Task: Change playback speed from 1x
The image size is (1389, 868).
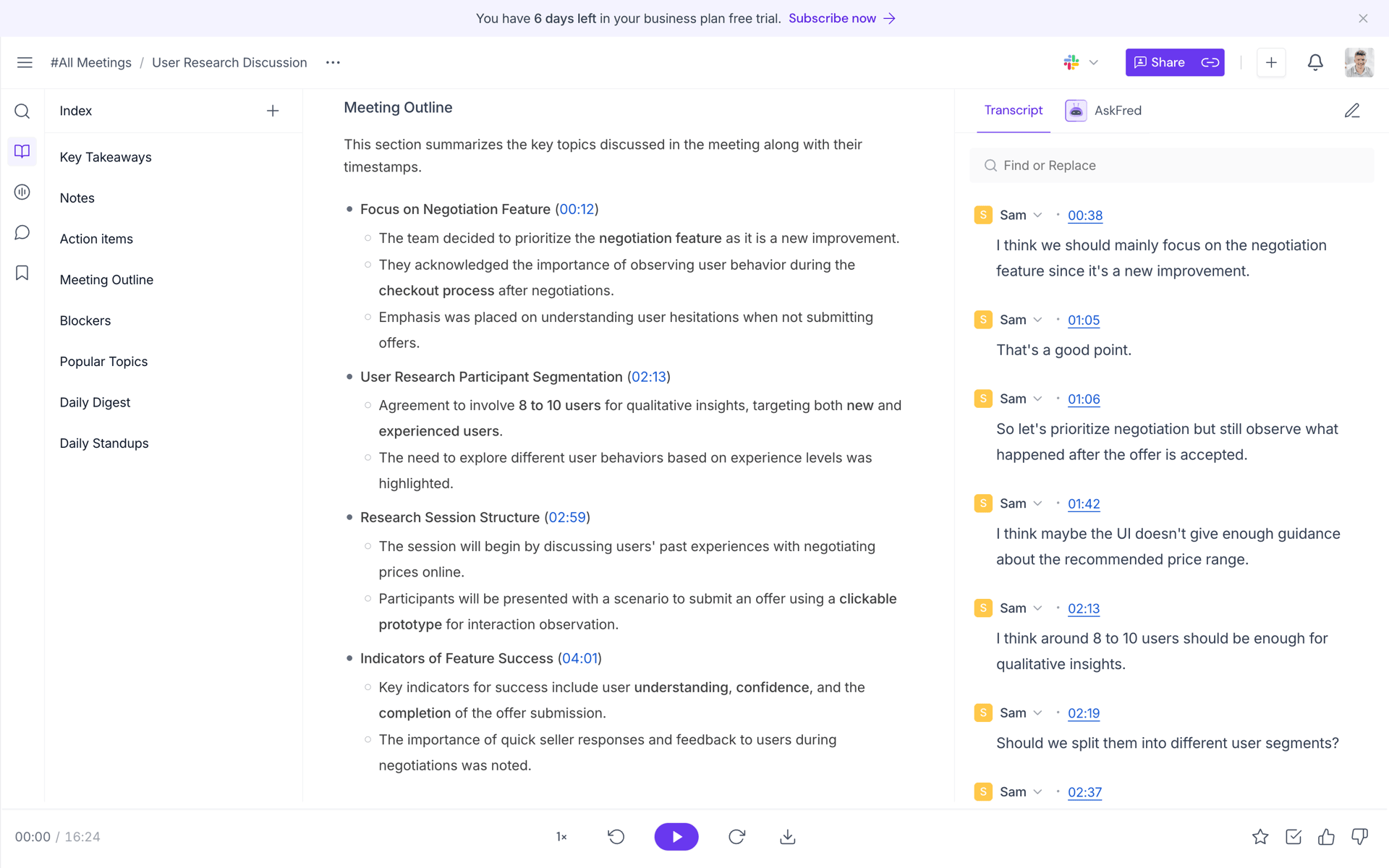Action: [x=561, y=837]
